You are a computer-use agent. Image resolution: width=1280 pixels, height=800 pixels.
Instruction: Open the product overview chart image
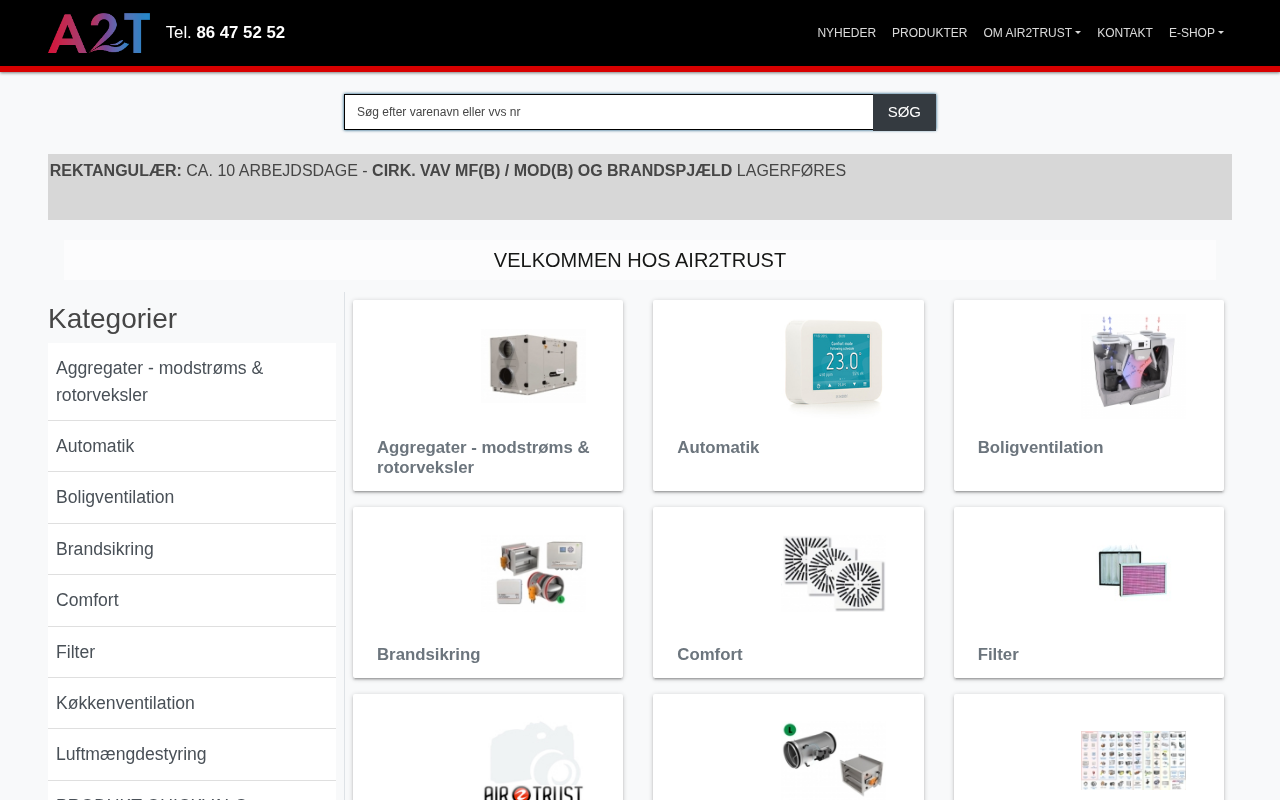click(x=1134, y=758)
